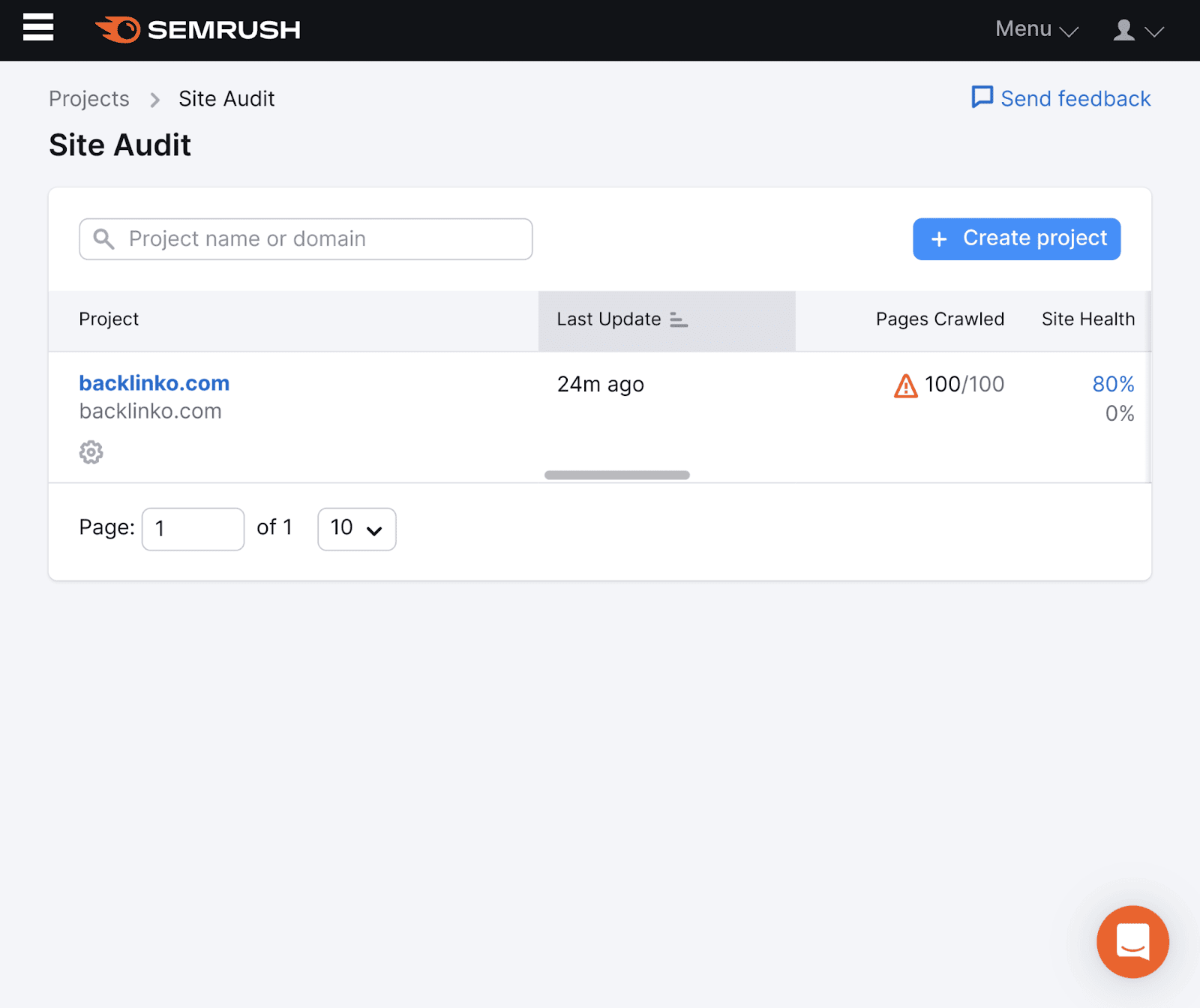Screen dimensions: 1200x1008
Task: Click the 100/100 pages crawled value
Action: [964, 384]
